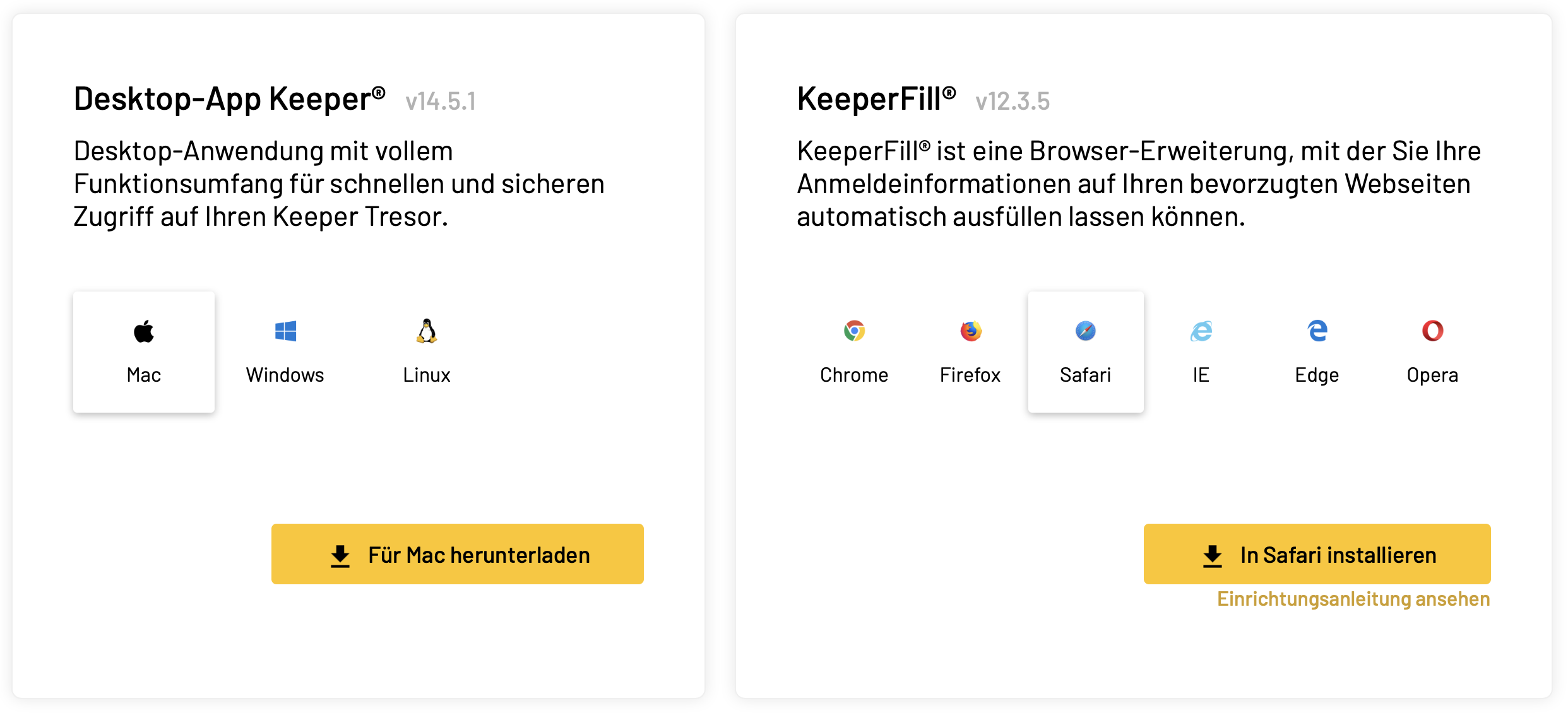Click the download arrow inside the Safari button
The width and height of the screenshot is (1568, 713).
[1213, 555]
